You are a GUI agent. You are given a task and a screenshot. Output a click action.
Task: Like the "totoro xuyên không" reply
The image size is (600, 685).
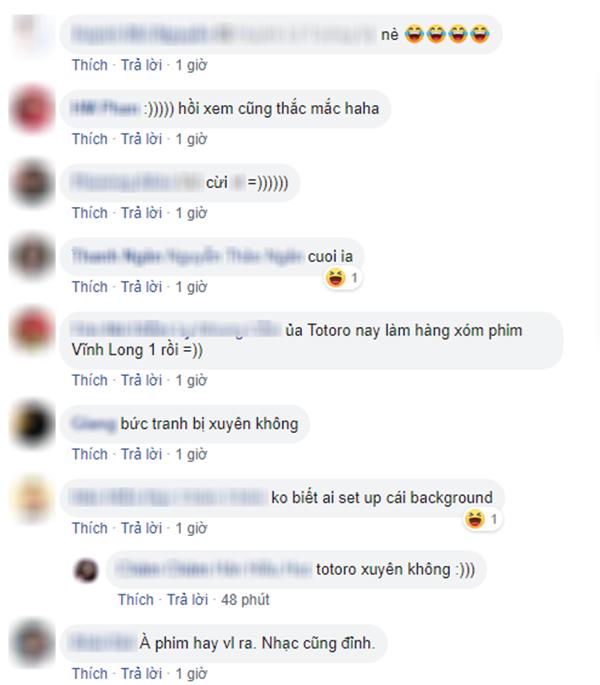coord(135,600)
